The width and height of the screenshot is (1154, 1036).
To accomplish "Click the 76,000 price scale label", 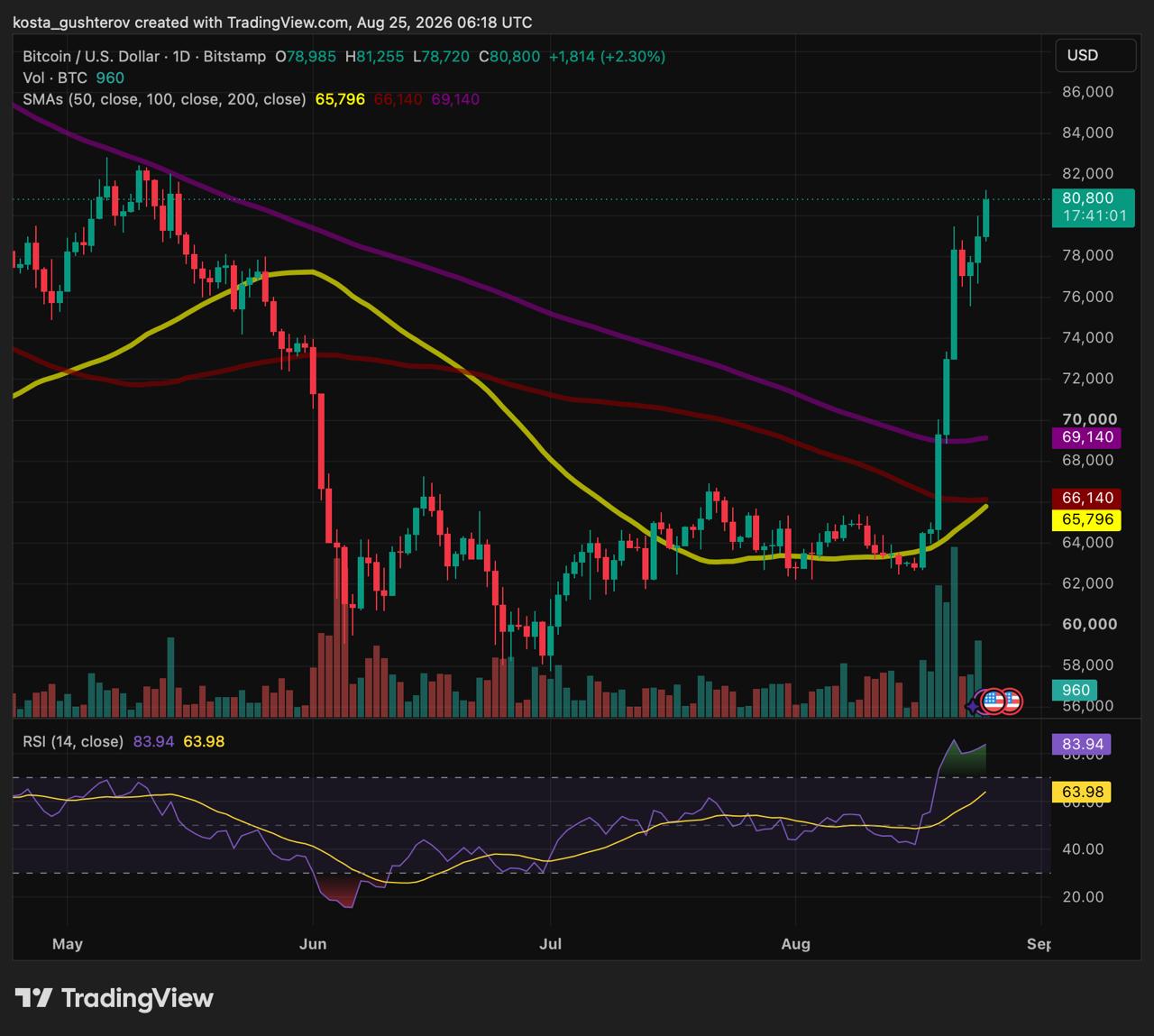I will coord(1088,297).
